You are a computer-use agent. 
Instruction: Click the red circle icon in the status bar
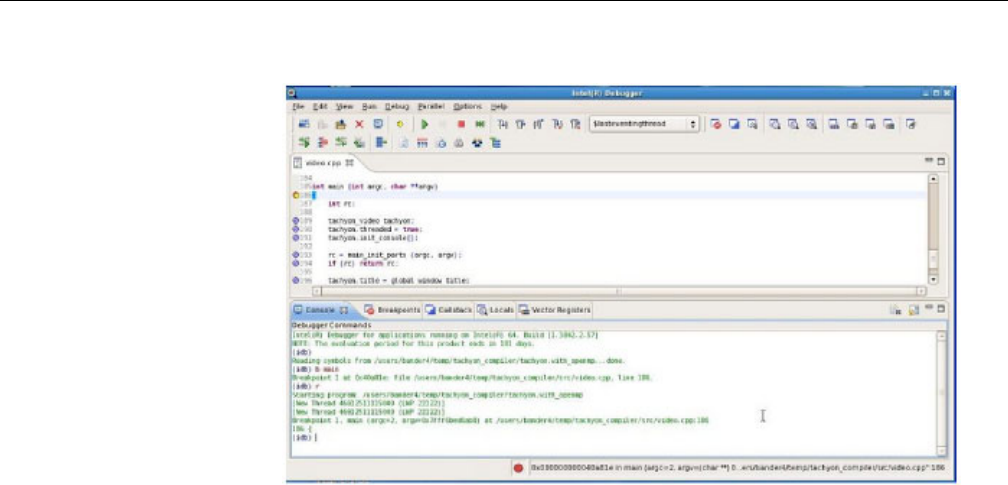(x=518, y=468)
